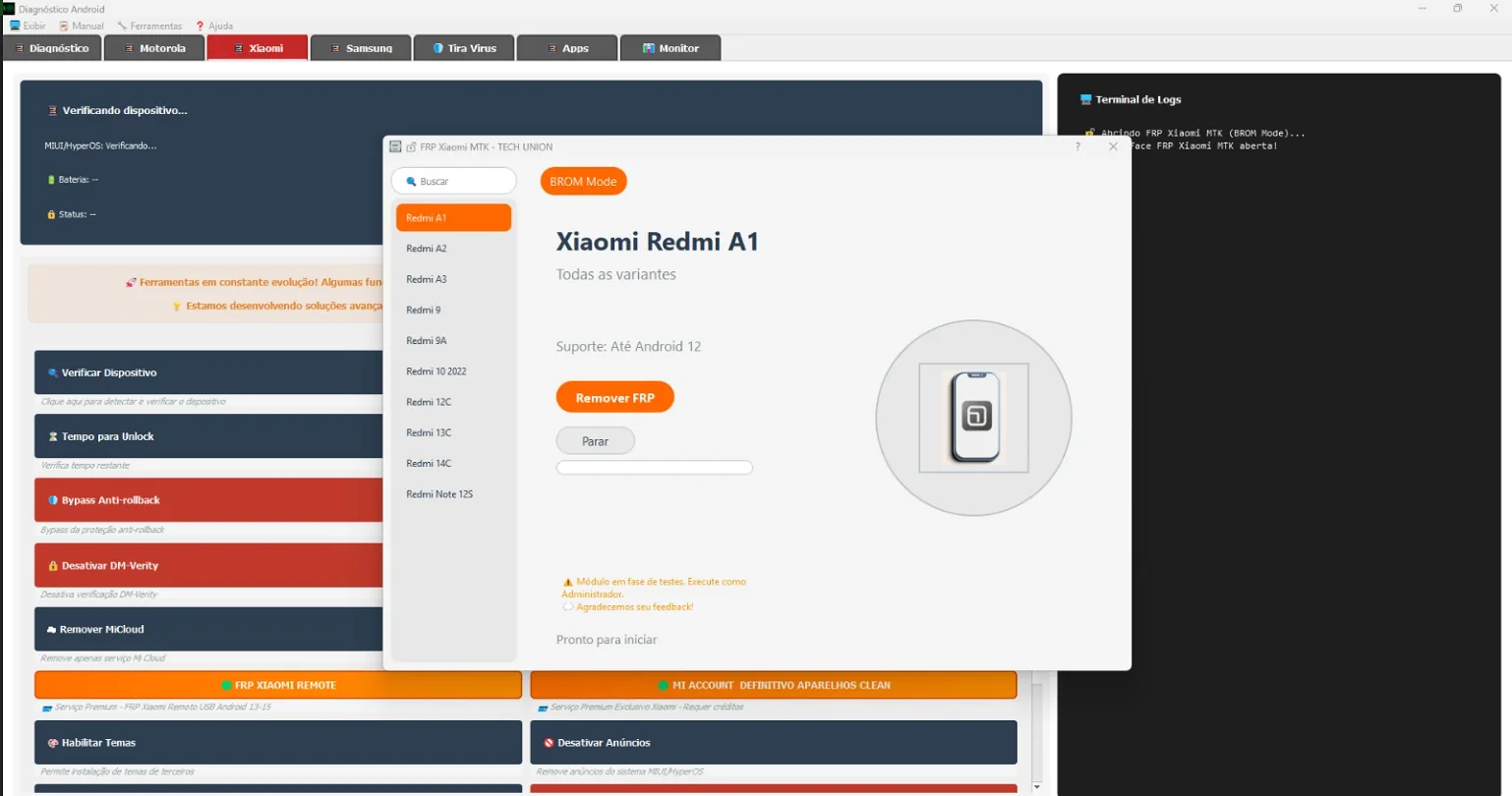Click the Terminal de Logs monitor icon

pyautogui.click(x=1087, y=98)
